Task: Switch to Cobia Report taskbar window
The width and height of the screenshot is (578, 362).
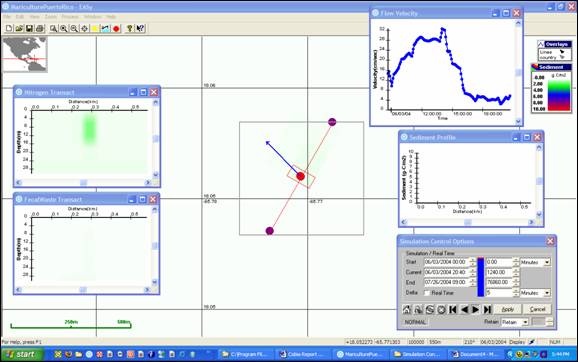Action: click(x=302, y=354)
